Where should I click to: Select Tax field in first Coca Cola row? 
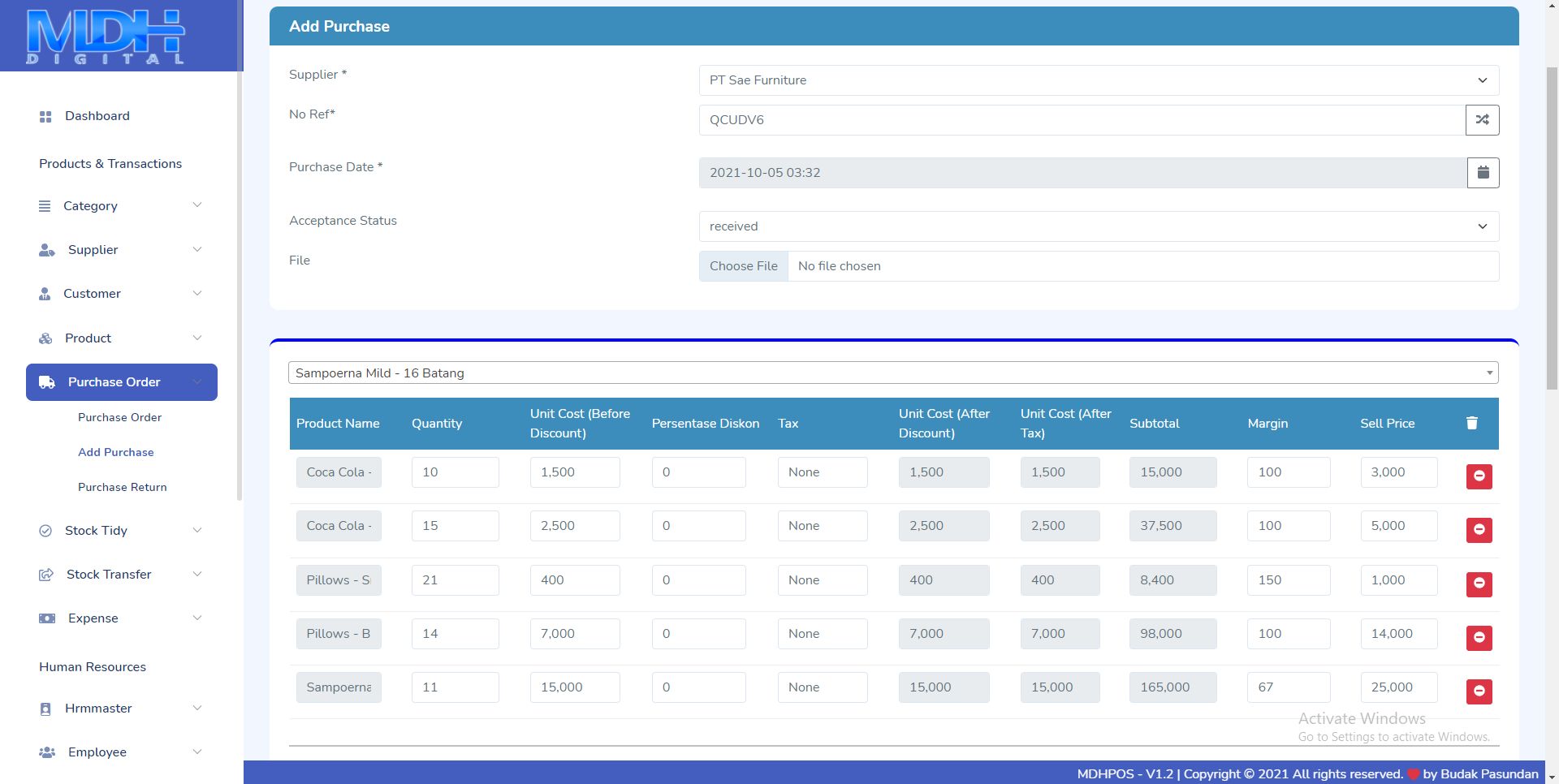point(822,472)
